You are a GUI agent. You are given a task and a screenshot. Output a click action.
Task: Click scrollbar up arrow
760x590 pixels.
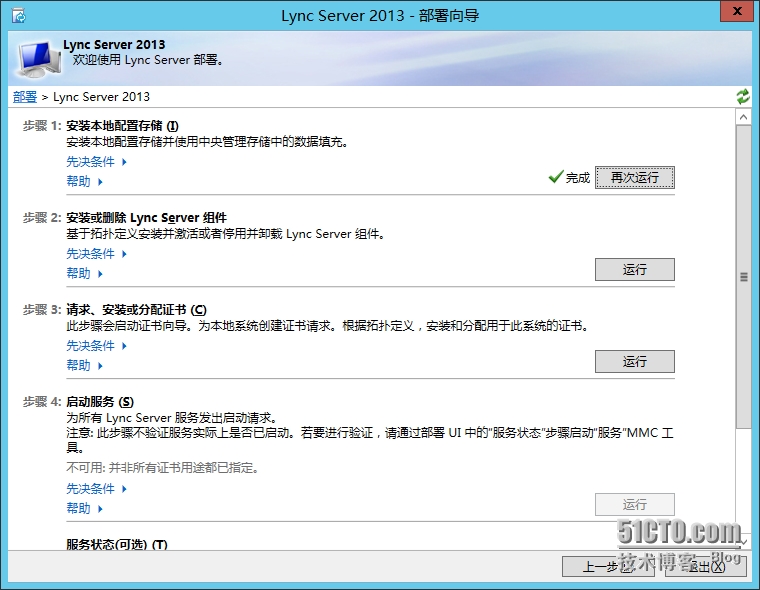pyautogui.click(x=743, y=117)
